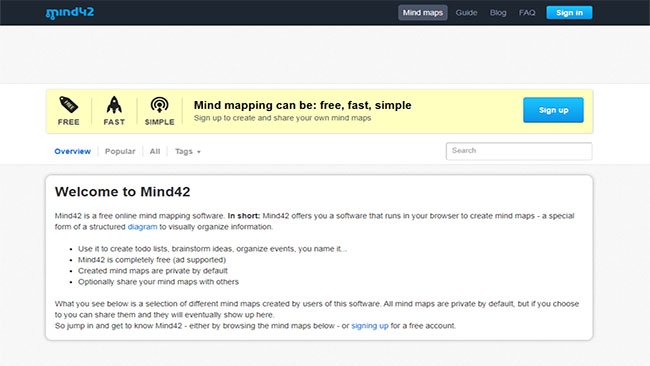
Task: Click the blue Sign up button
Action: pyautogui.click(x=553, y=110)
